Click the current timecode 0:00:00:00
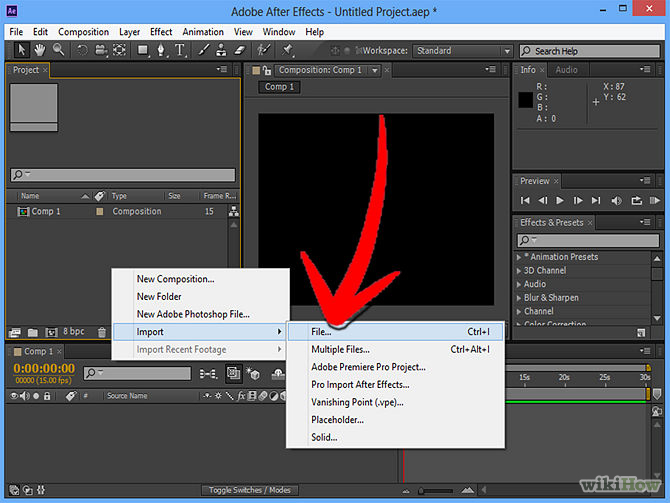 point(44,369)
